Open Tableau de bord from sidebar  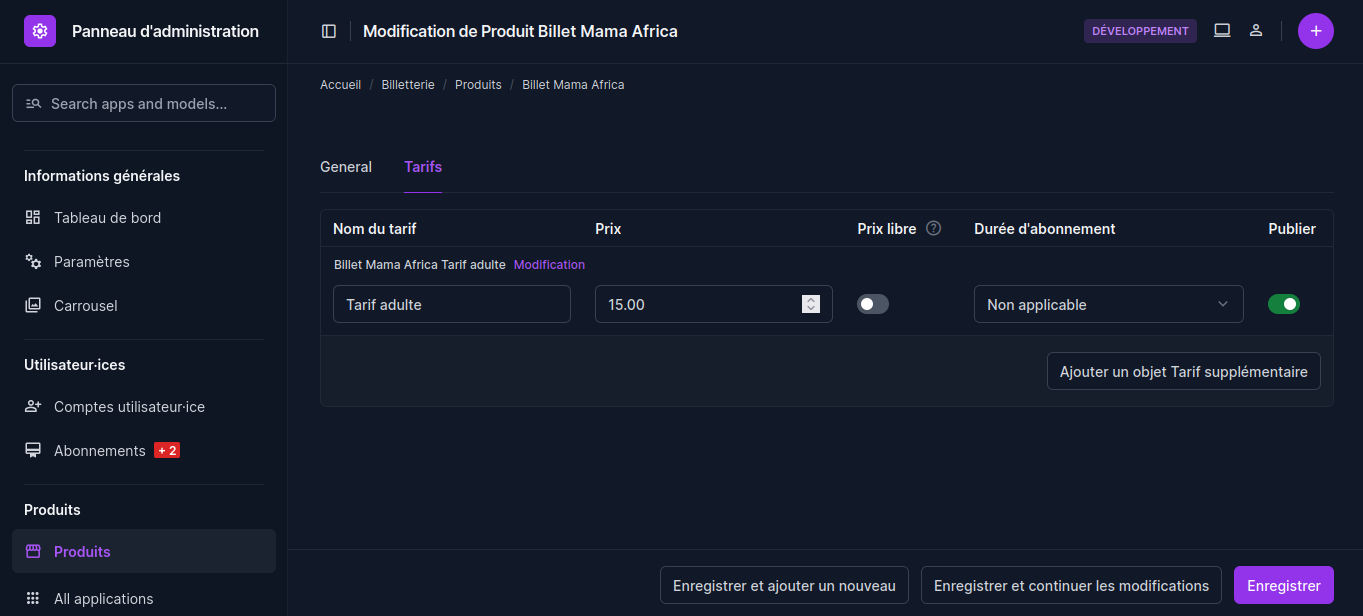point(107,218)
